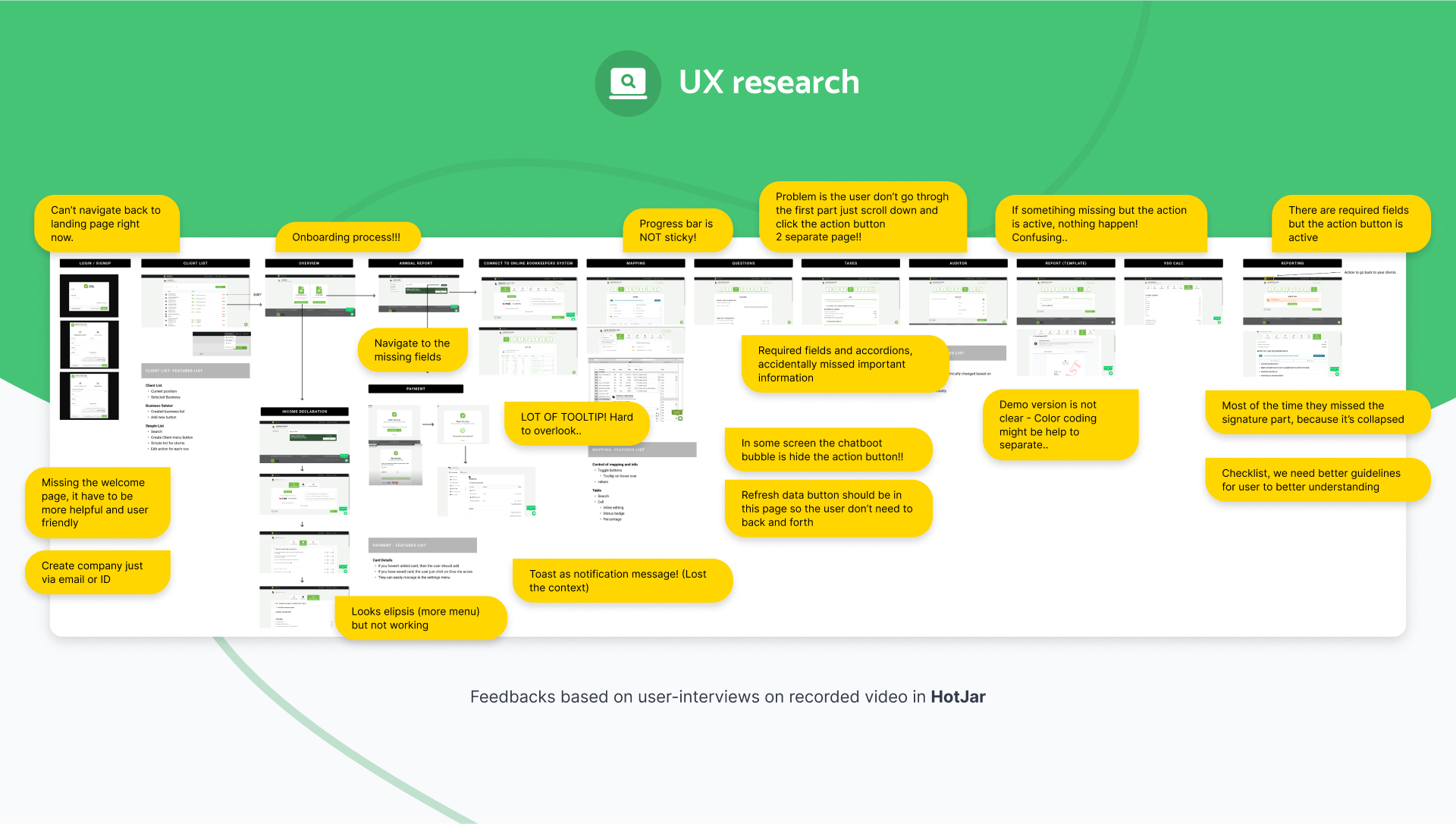Screen dimensions: 1456x824
Task: Select the 'Progress bar is NOT sticky!' note
Action: click(677, 230)
